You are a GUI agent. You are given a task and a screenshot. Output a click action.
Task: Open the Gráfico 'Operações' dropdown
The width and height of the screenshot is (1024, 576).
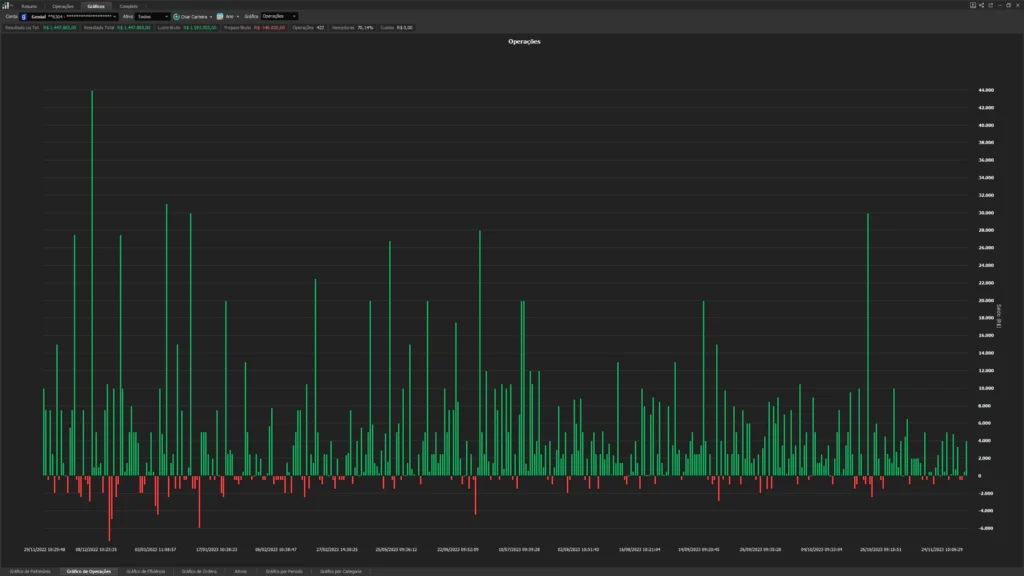pos(294,17)
